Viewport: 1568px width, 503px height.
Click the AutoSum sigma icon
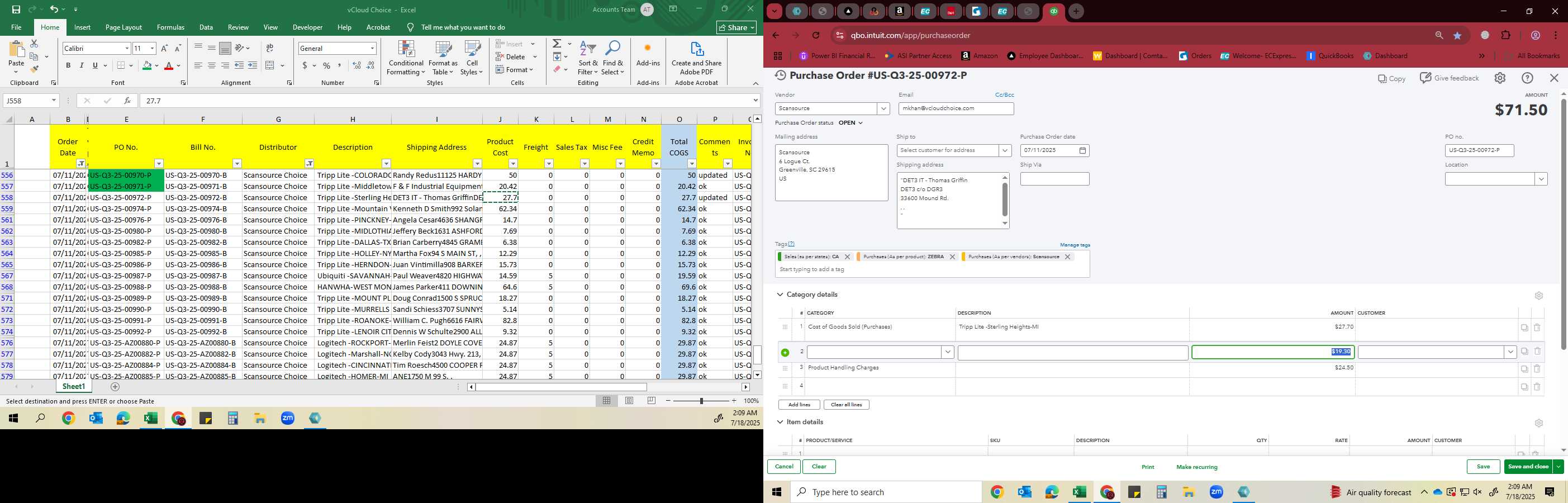click(x=557, y=44)
